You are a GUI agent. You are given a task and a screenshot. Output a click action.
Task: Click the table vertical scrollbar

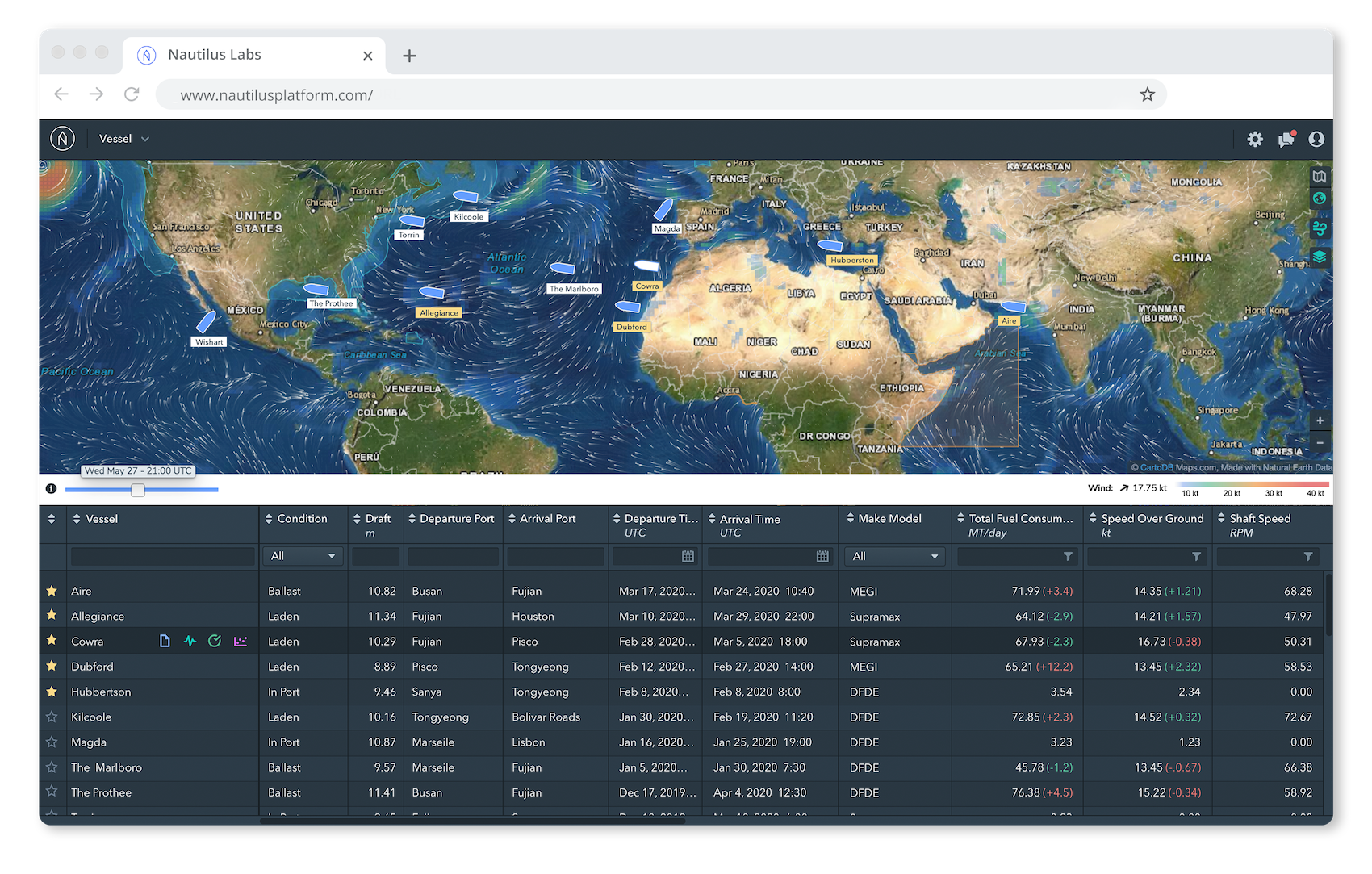tap(1328, 605)
